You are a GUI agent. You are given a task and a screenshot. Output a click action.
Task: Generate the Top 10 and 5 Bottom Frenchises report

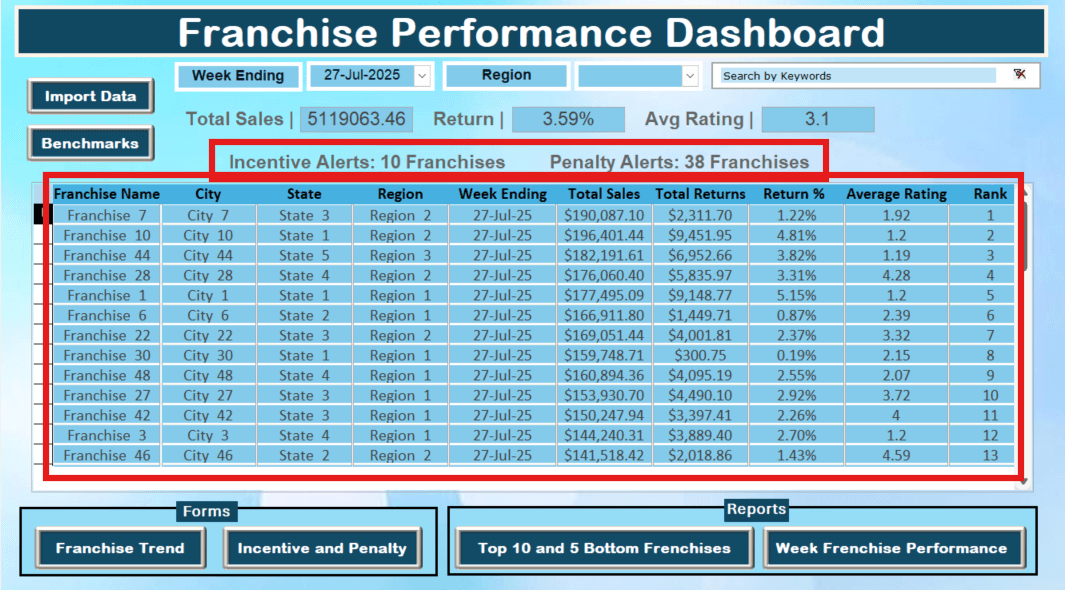pos(604,548)
